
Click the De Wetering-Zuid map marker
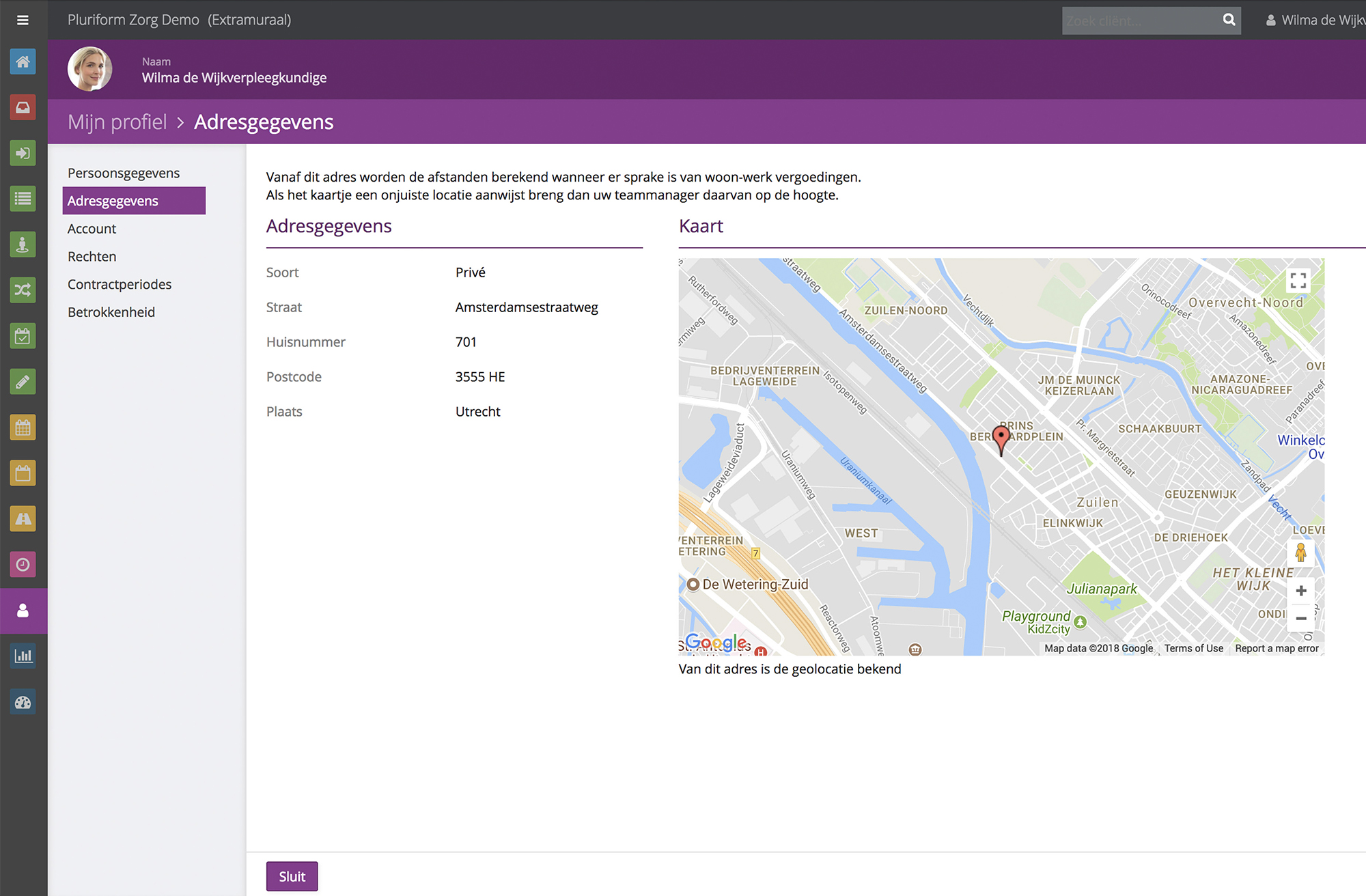(x=693, y=585)
